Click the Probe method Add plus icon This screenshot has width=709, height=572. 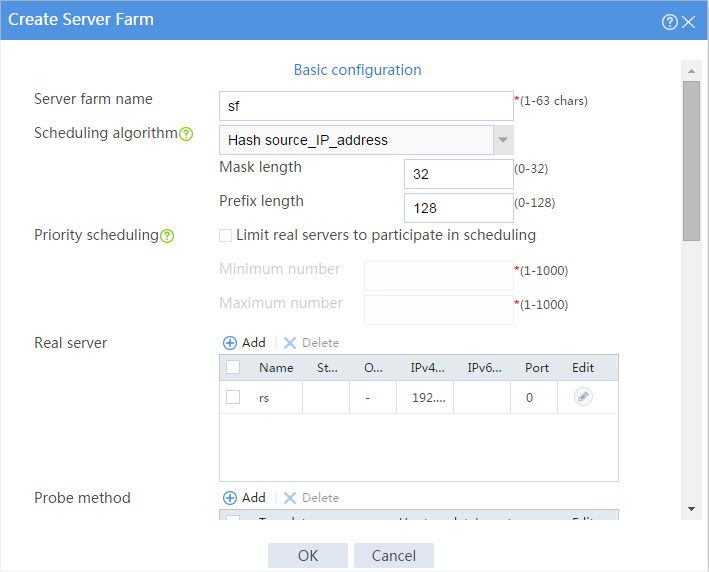click(x=230, y=498)
